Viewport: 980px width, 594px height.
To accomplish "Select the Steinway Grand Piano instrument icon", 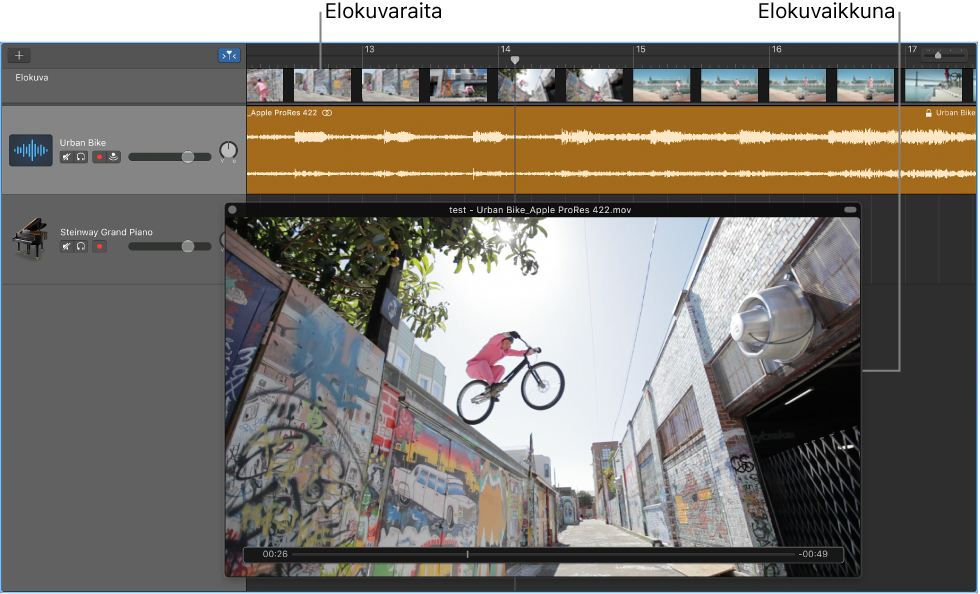I will [x=30, y=240].
